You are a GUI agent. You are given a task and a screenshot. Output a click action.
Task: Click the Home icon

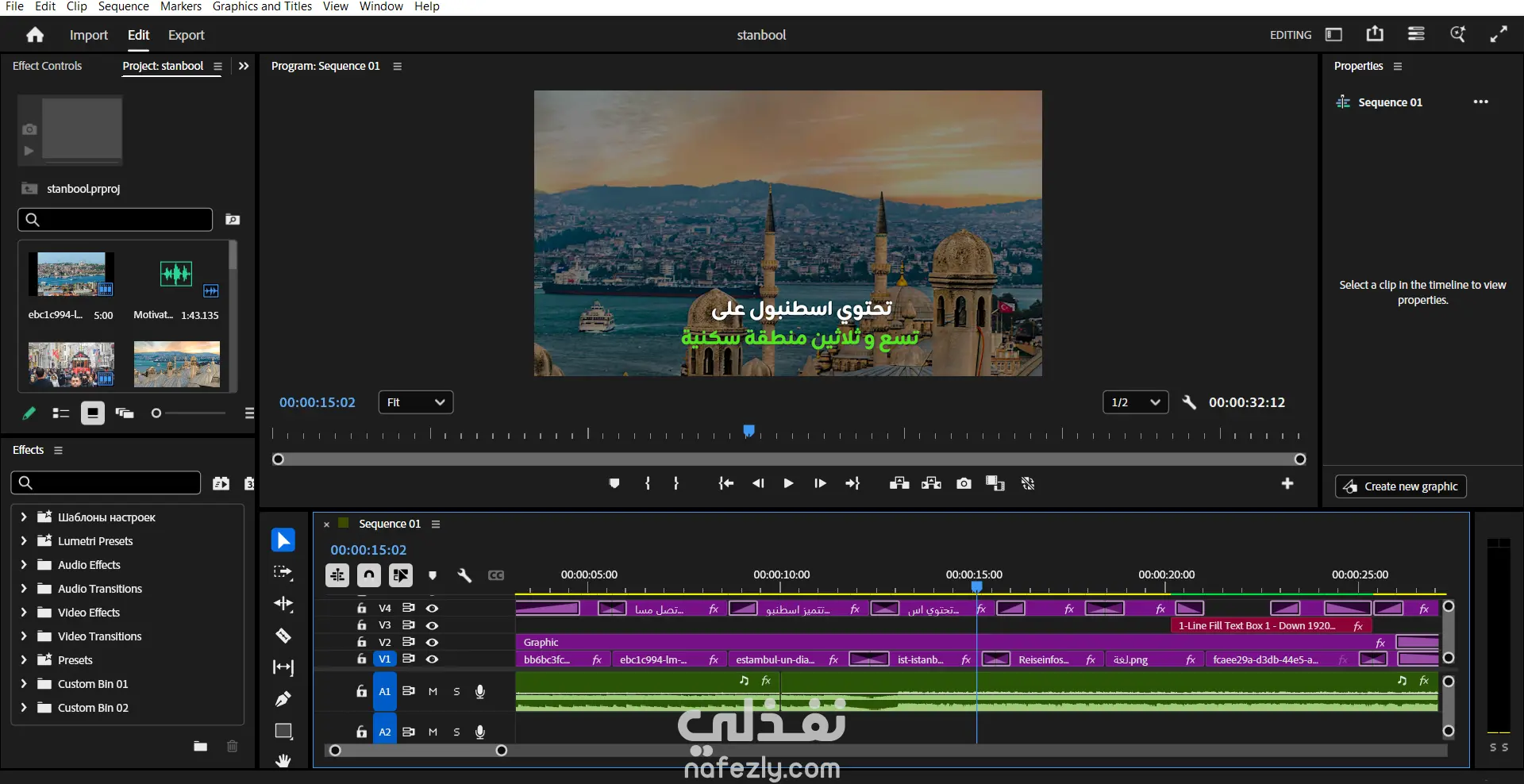click(35, 35)
